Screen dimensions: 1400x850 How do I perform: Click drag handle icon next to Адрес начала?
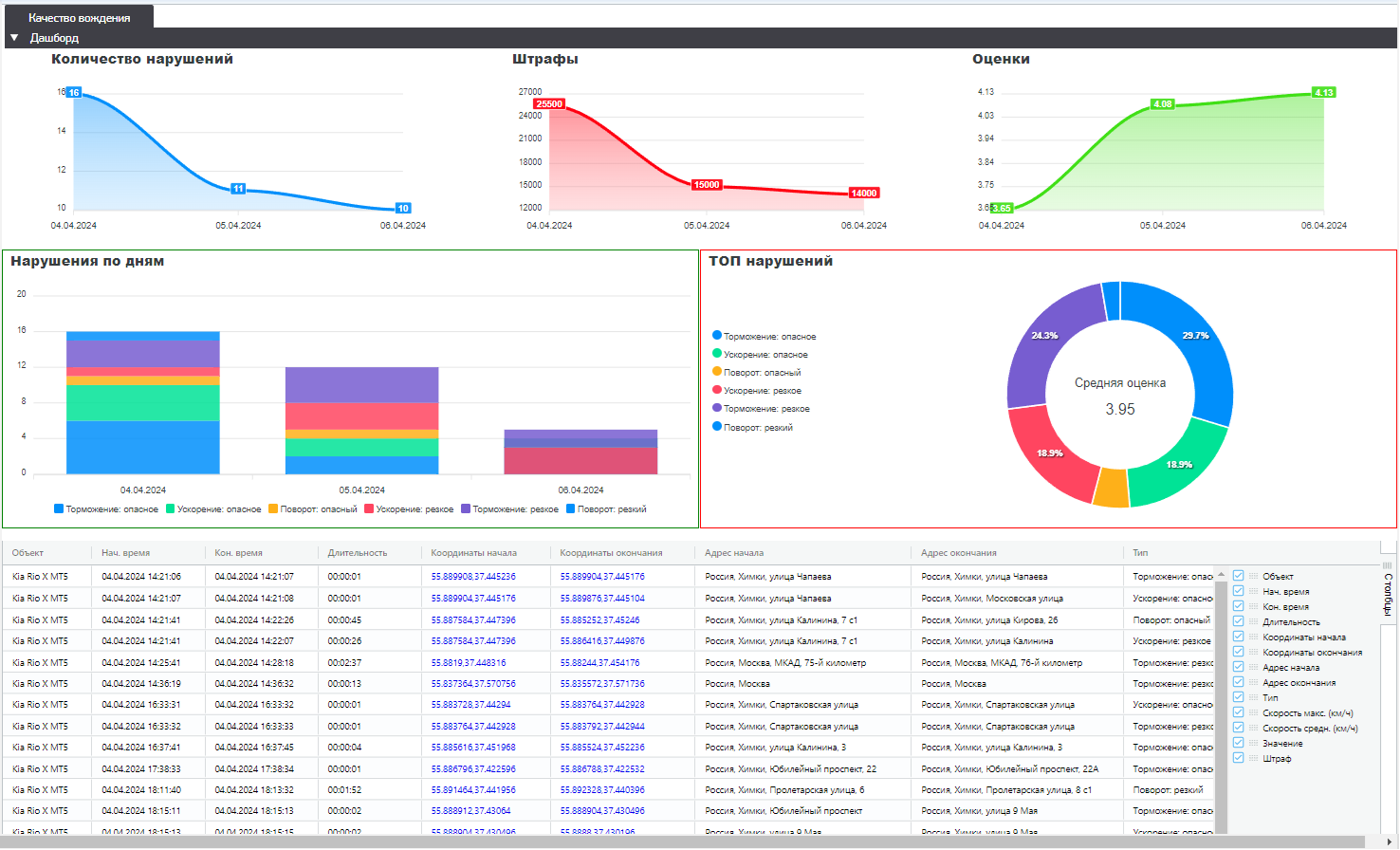[x=1253, y=667]
